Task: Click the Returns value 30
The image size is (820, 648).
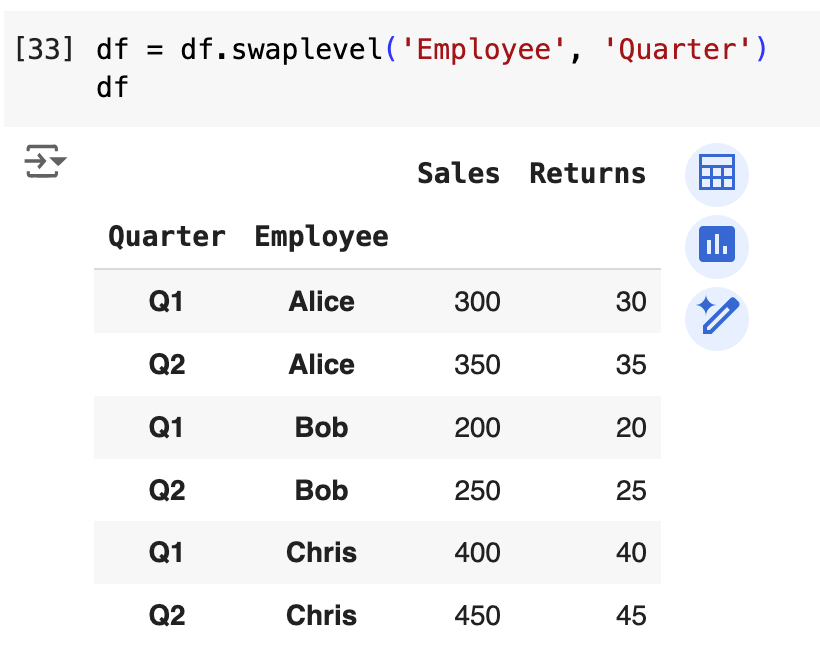Action: pos(631,302)
